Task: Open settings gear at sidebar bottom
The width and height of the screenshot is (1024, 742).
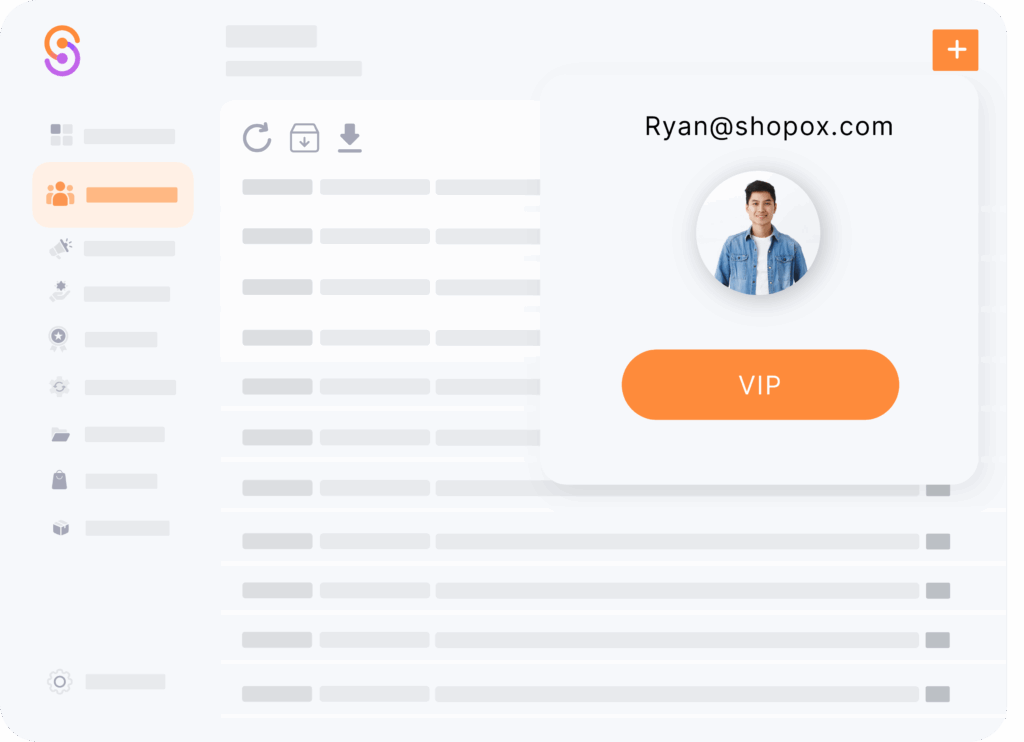Action: tap(59, 681)
